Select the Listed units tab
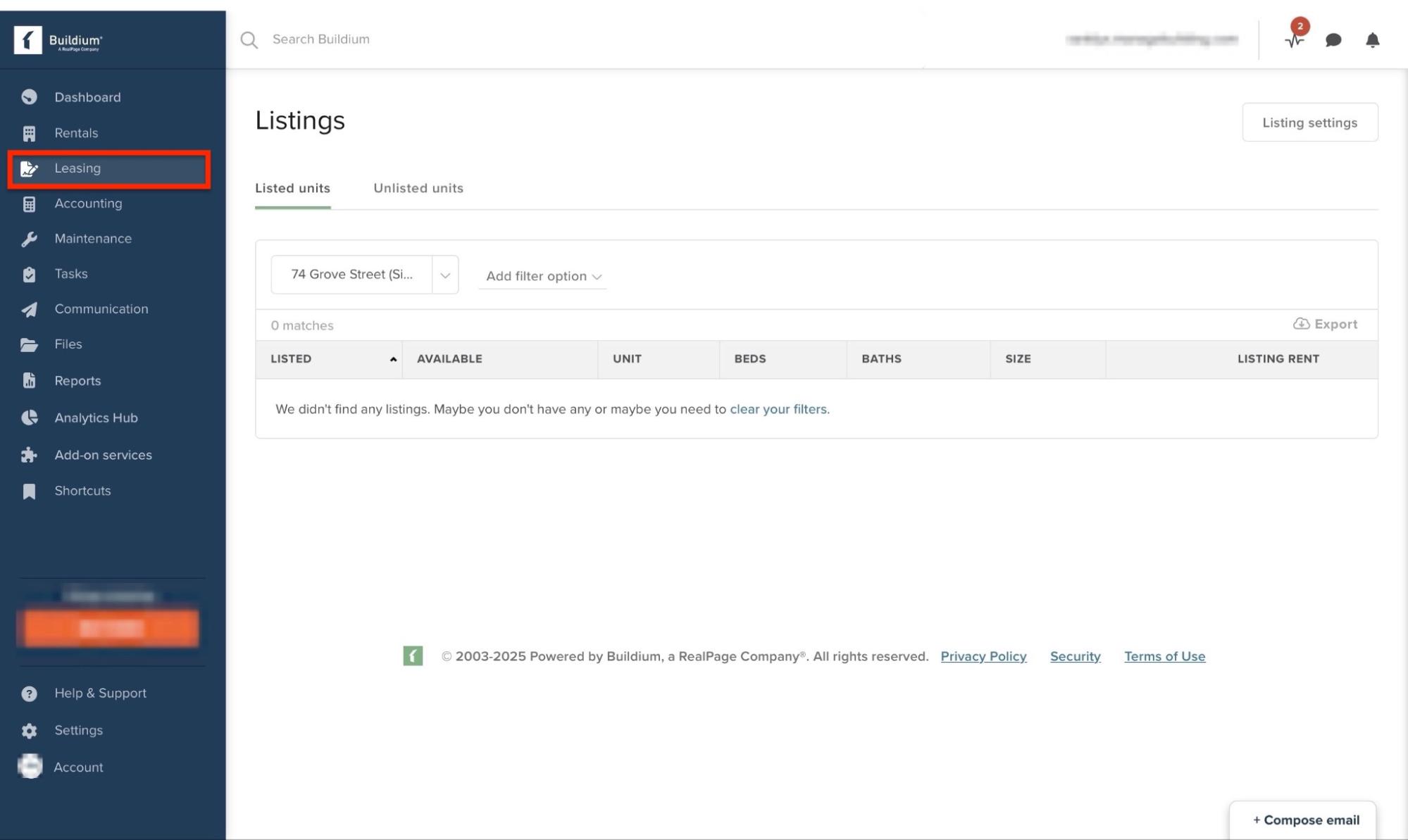The width and height of the screenshot is (1408, 840). coord(292,188)
